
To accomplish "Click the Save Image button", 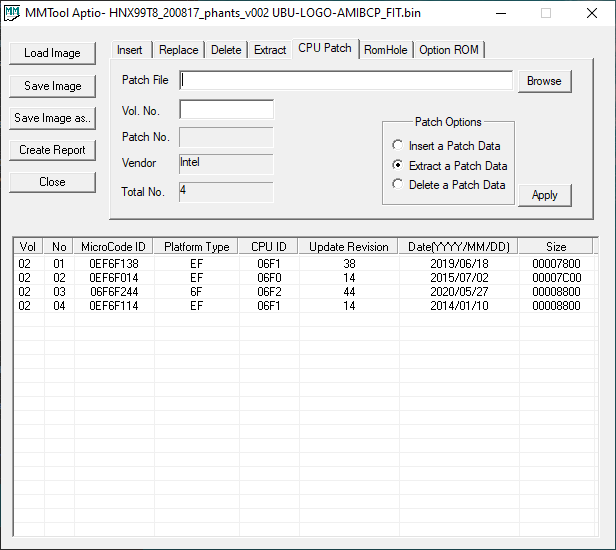I will (x=52, y=86).
